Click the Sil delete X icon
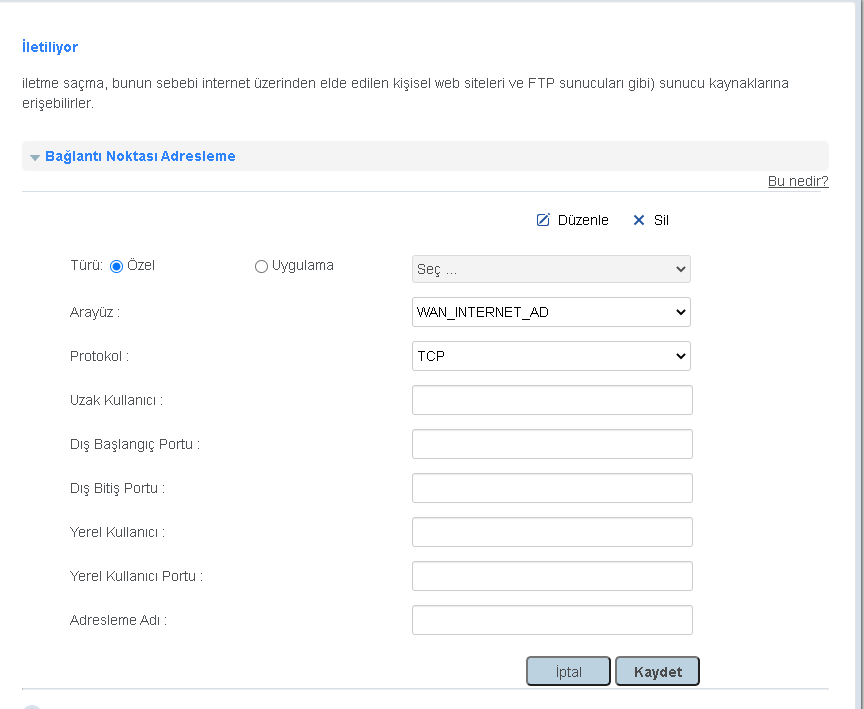The height and width of the screenshot is (709, 864). pyautogui.click(x=639, y=220)
